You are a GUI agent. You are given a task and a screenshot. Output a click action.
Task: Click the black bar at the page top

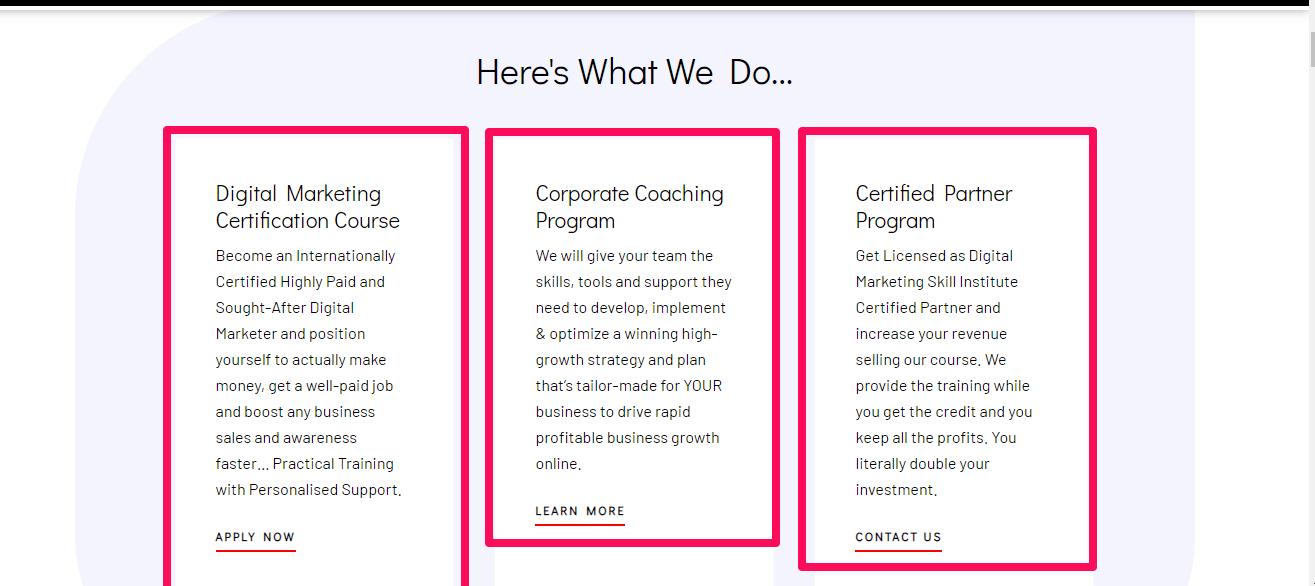click(650, 3)
